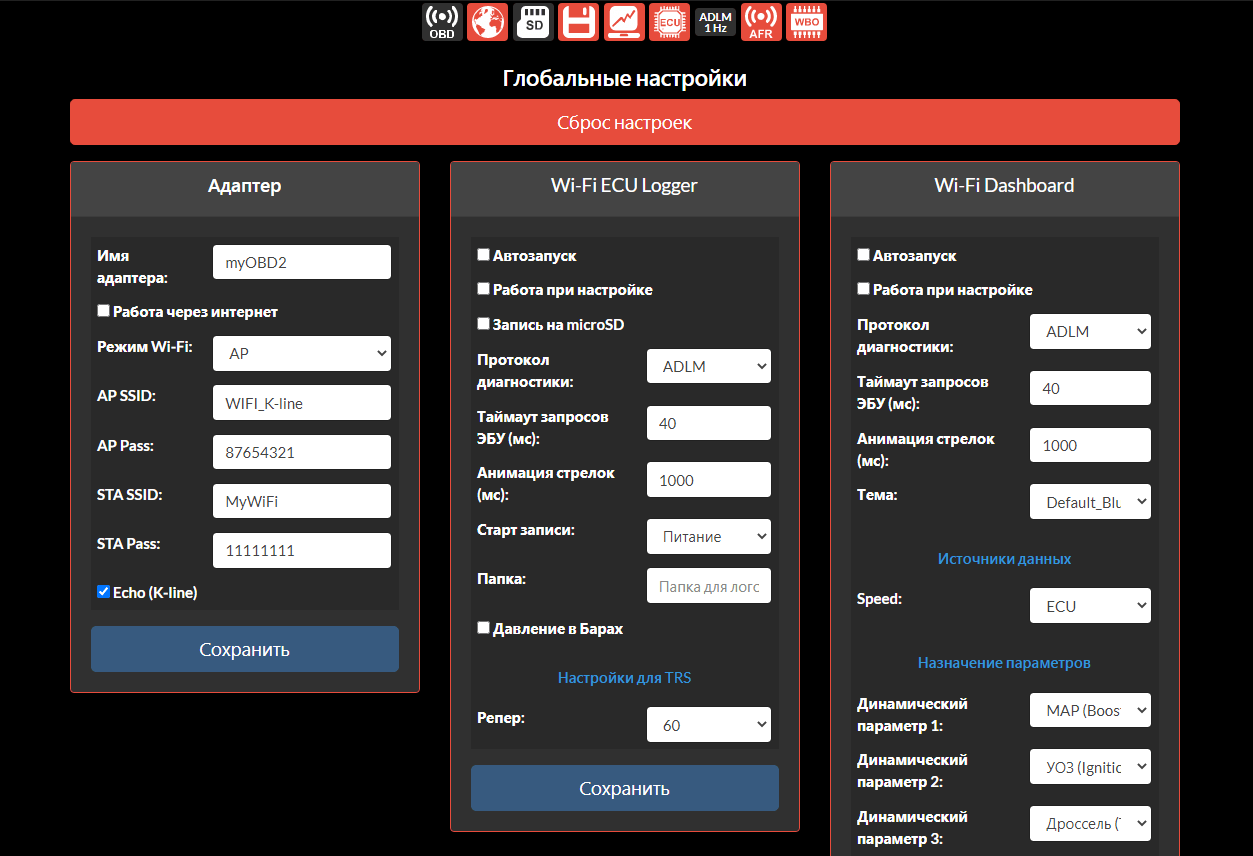Enable the 'Работа через интернет' checkbox

pyautogui.click(x=104, y=311)
